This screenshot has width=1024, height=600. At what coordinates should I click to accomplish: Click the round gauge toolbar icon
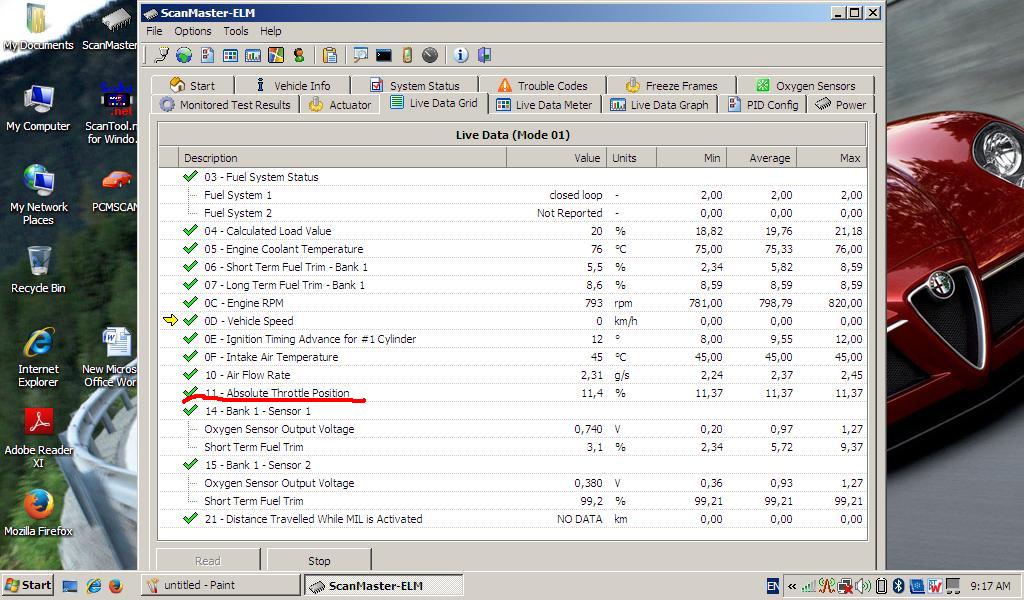(430, 55)
